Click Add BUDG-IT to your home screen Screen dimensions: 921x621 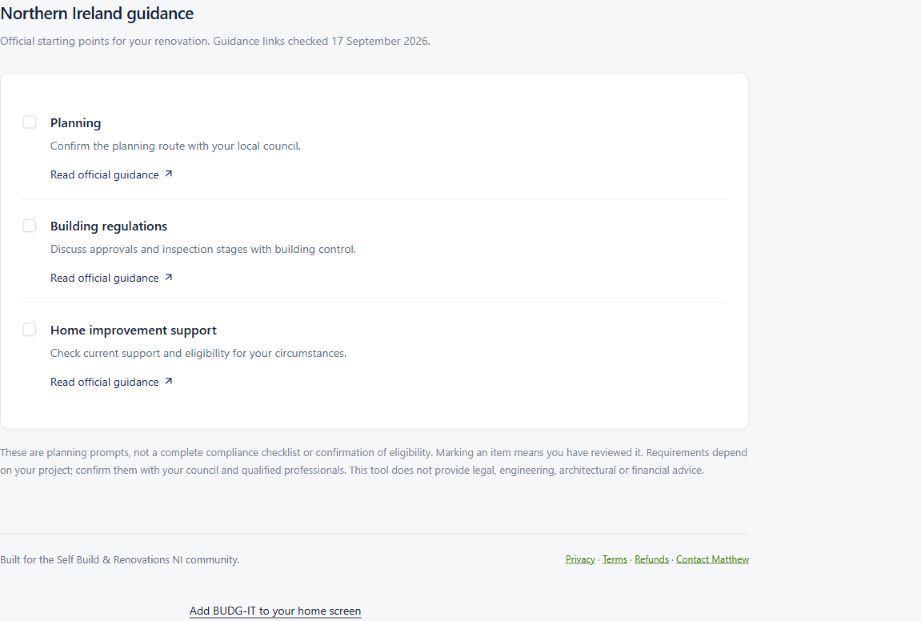(275, 611)
